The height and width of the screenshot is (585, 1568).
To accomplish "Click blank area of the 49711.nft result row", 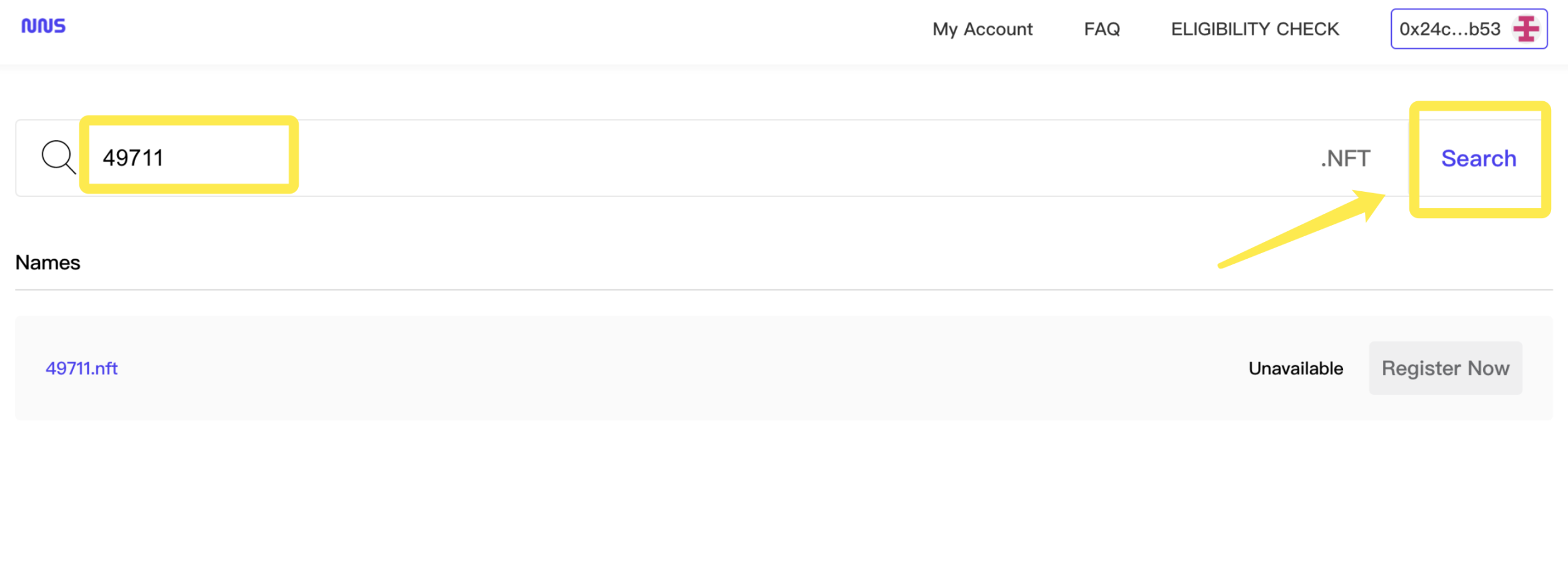I will [625, 368].
